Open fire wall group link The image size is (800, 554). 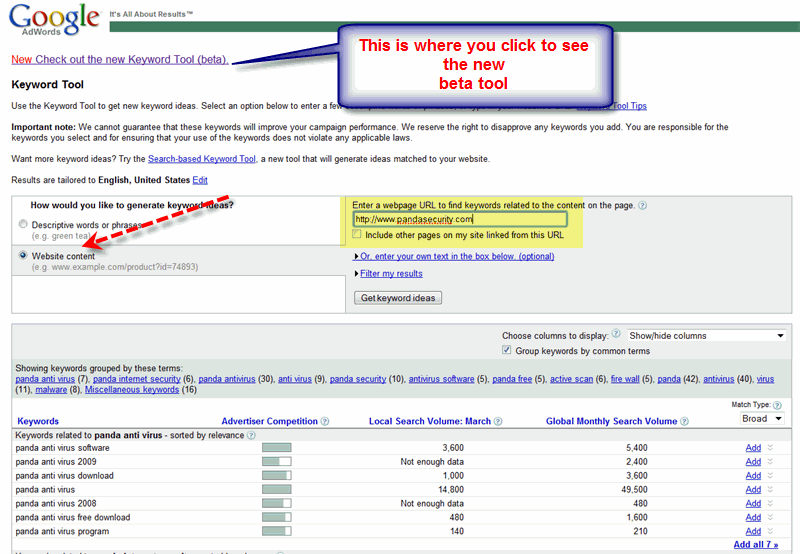625,379
